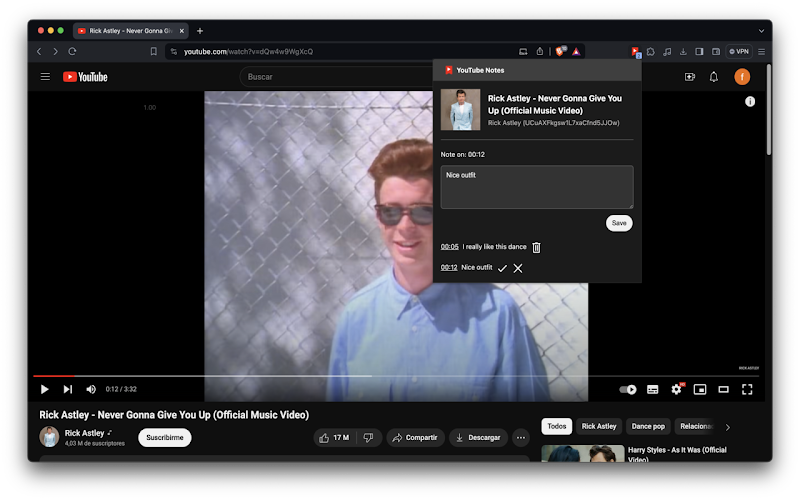Open the browser extensions puzzle icon
Screen dimensions: 800x500
coord(651,52)
